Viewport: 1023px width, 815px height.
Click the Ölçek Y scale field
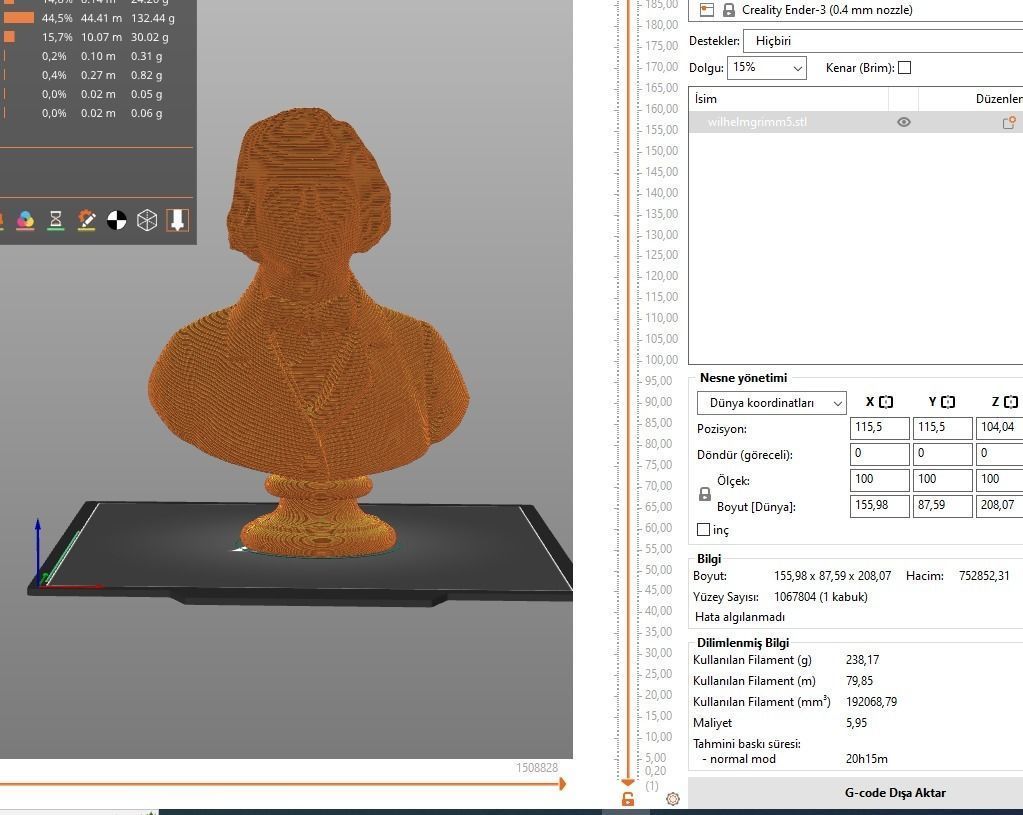click(x=942, y=480)
